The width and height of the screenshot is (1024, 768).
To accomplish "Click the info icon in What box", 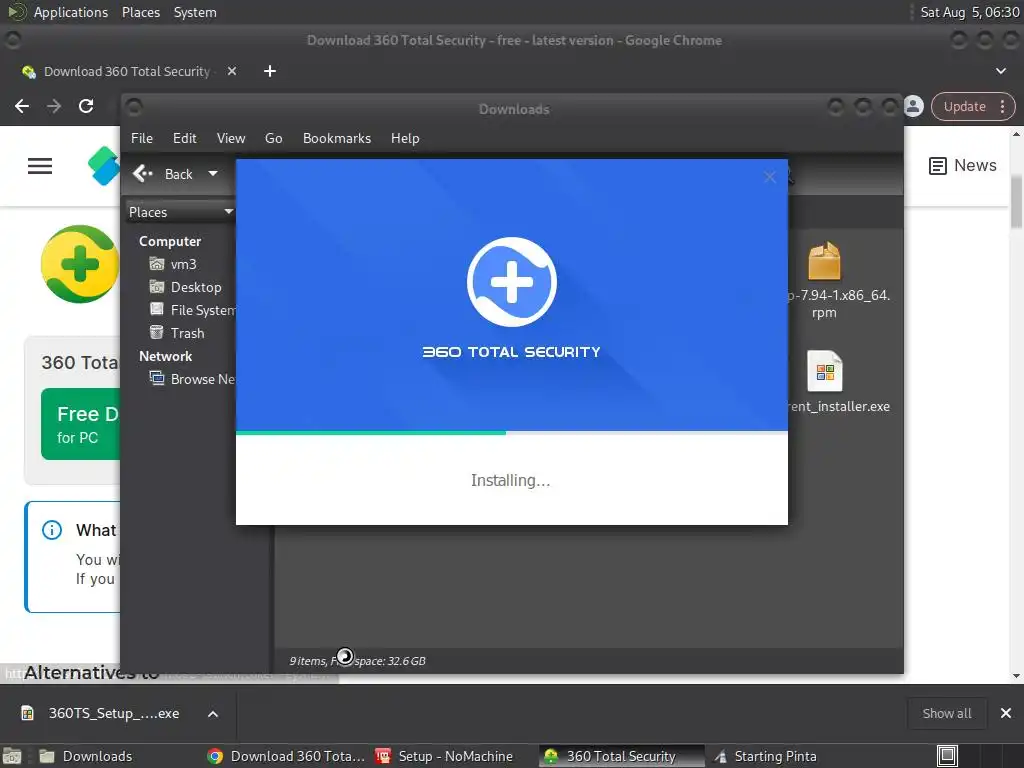I will point(52,530).
